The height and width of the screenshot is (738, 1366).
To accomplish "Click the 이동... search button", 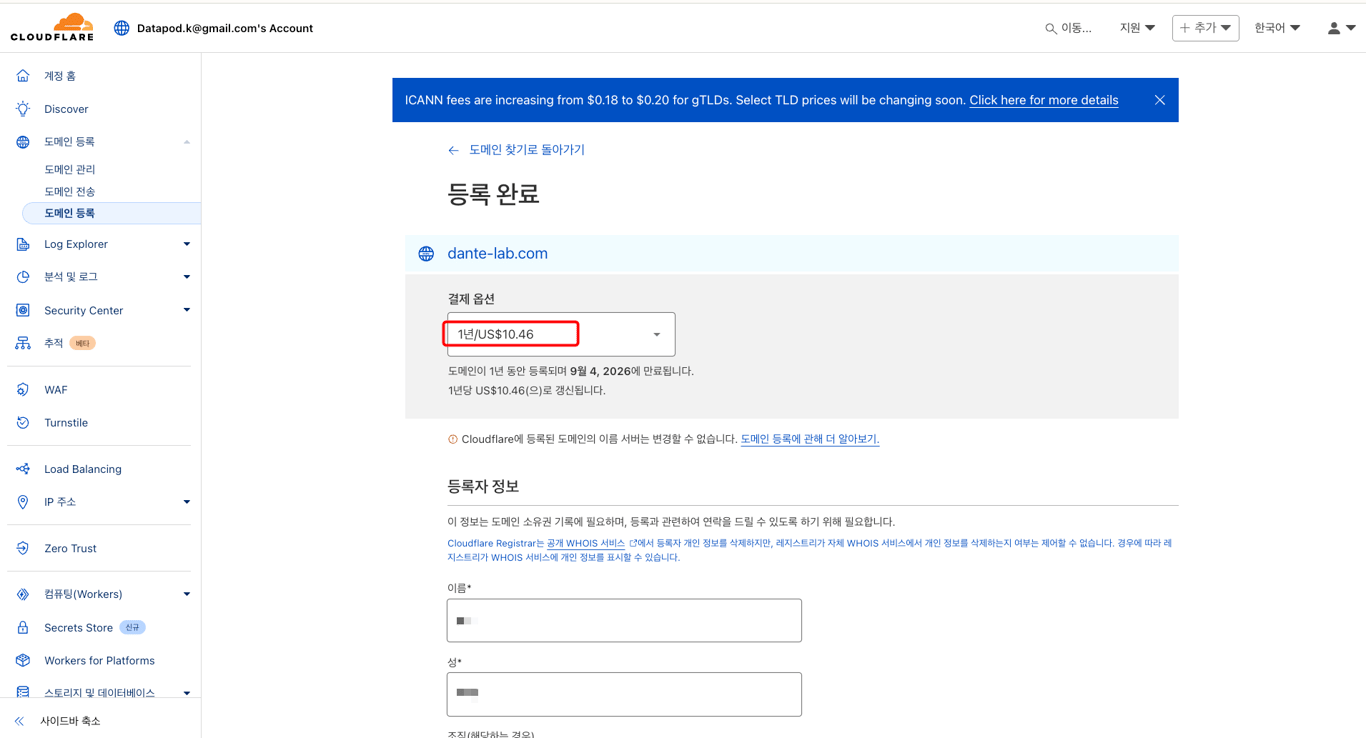I will [x=1069, y=29].
